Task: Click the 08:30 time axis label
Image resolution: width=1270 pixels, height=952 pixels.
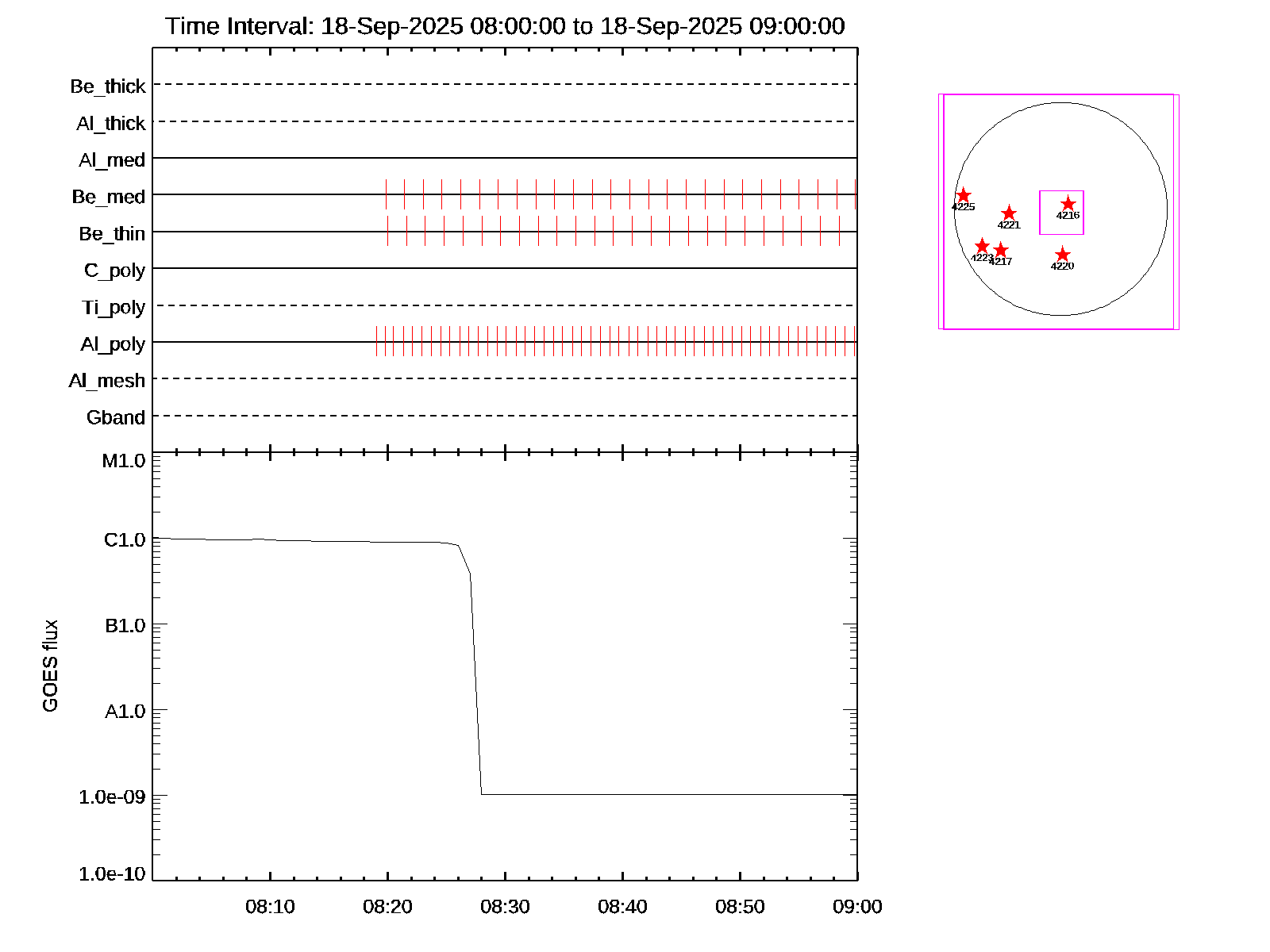Action: (x=505, y=907)
